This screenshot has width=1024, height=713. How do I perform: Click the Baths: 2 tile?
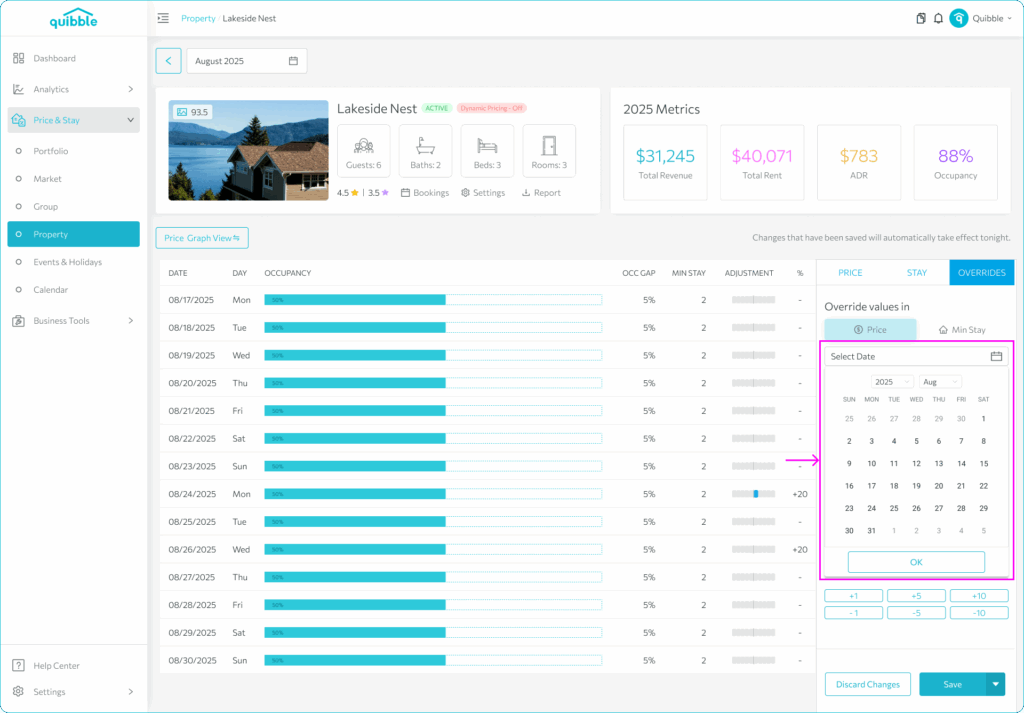coord(425,151)
